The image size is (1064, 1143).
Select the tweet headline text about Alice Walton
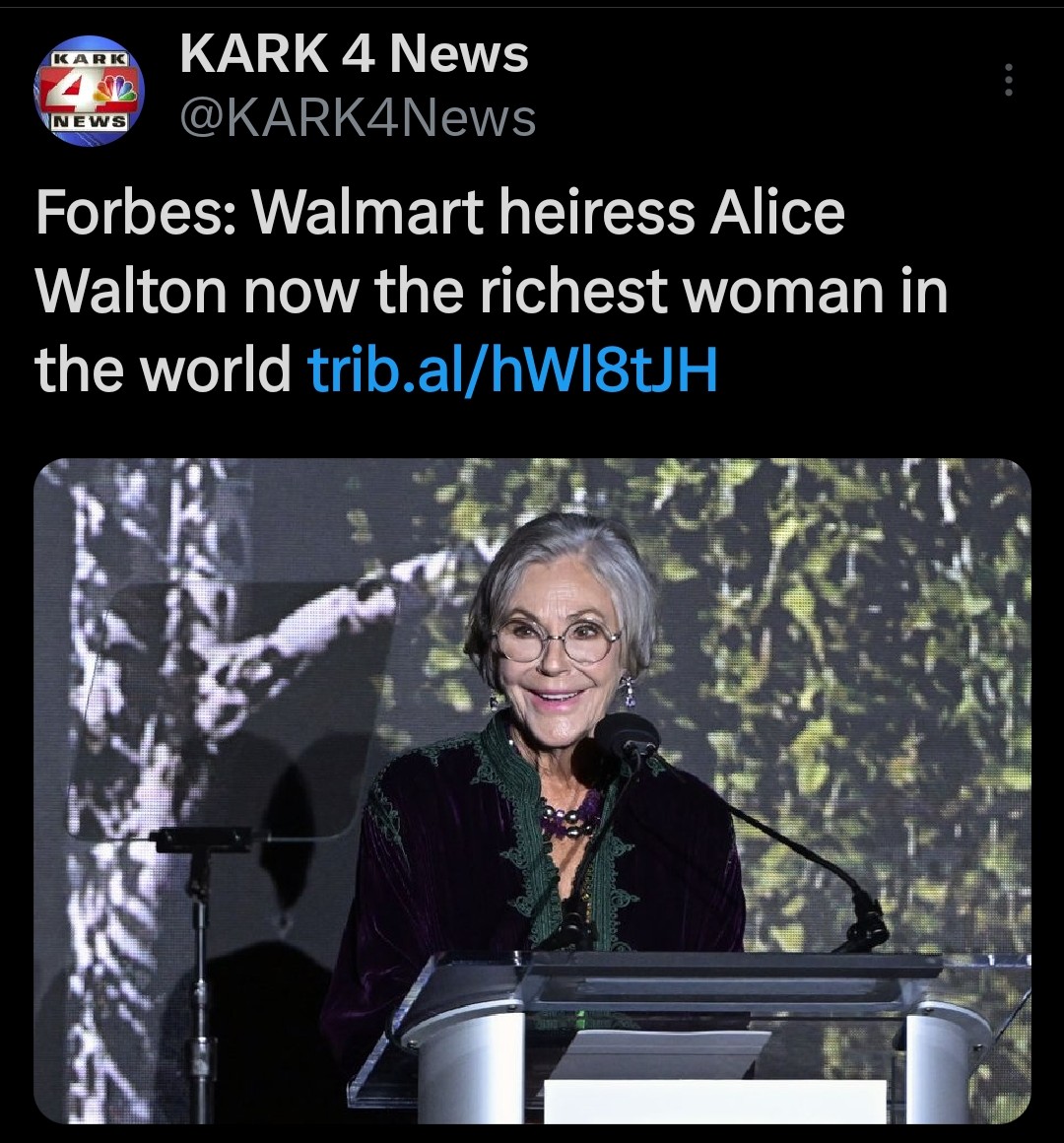click(x=492, y=292)
